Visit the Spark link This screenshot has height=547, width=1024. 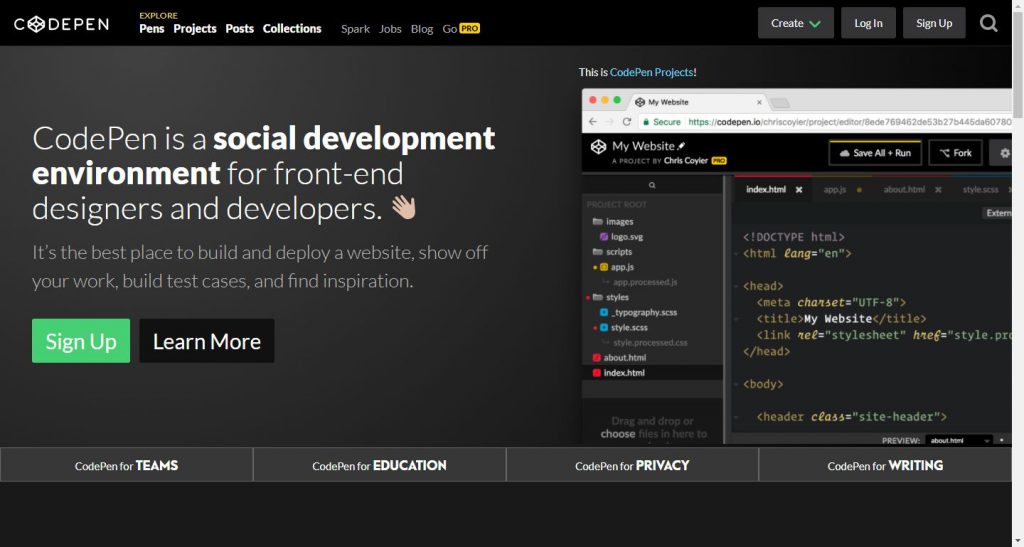point(355,29)
